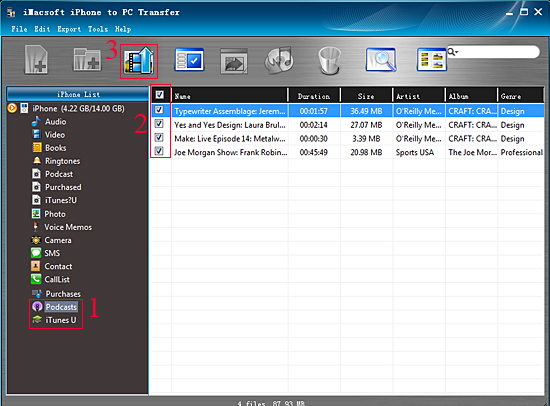Select the iPhone (4.22 GB/14.00 GB) device

pos(78,108)
